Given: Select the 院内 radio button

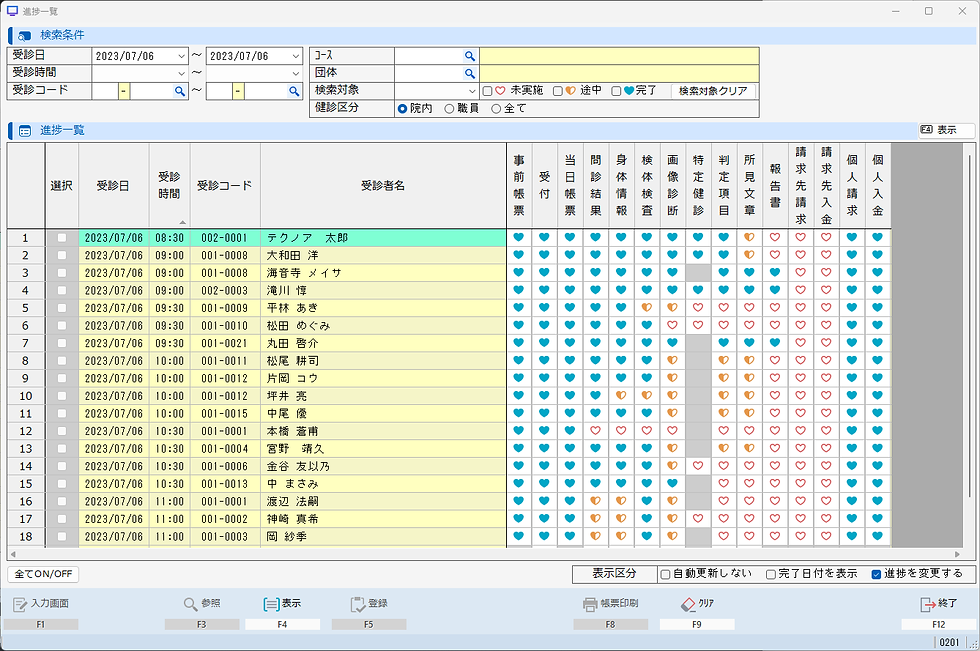Looking at the screenshot, I should pyautogui.click(x=402, y=109).
